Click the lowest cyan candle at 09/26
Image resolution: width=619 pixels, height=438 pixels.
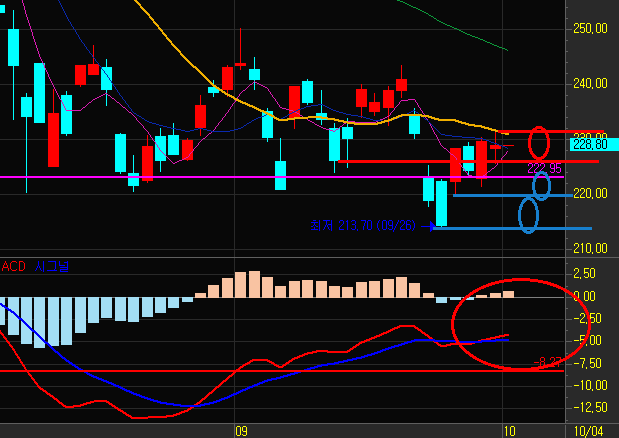tap(441, 203)
